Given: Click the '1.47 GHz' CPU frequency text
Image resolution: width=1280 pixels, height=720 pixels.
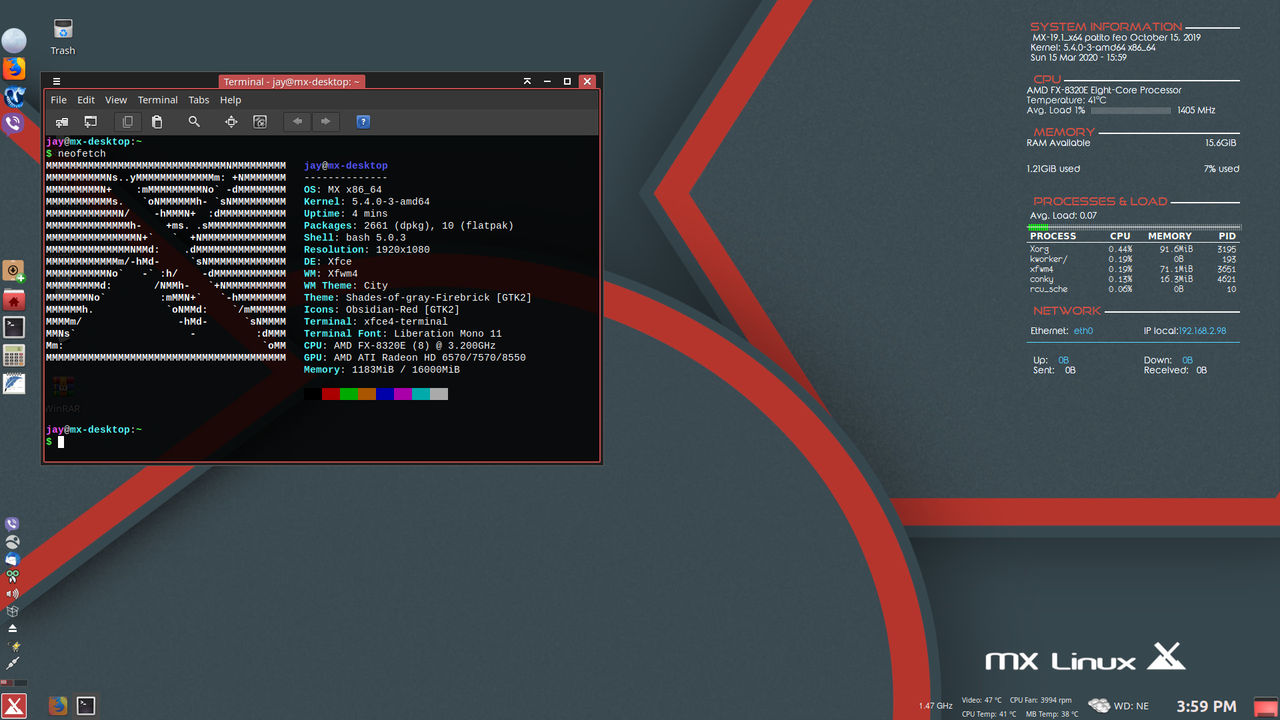Looking at the screenshot, I should (936, 707).
